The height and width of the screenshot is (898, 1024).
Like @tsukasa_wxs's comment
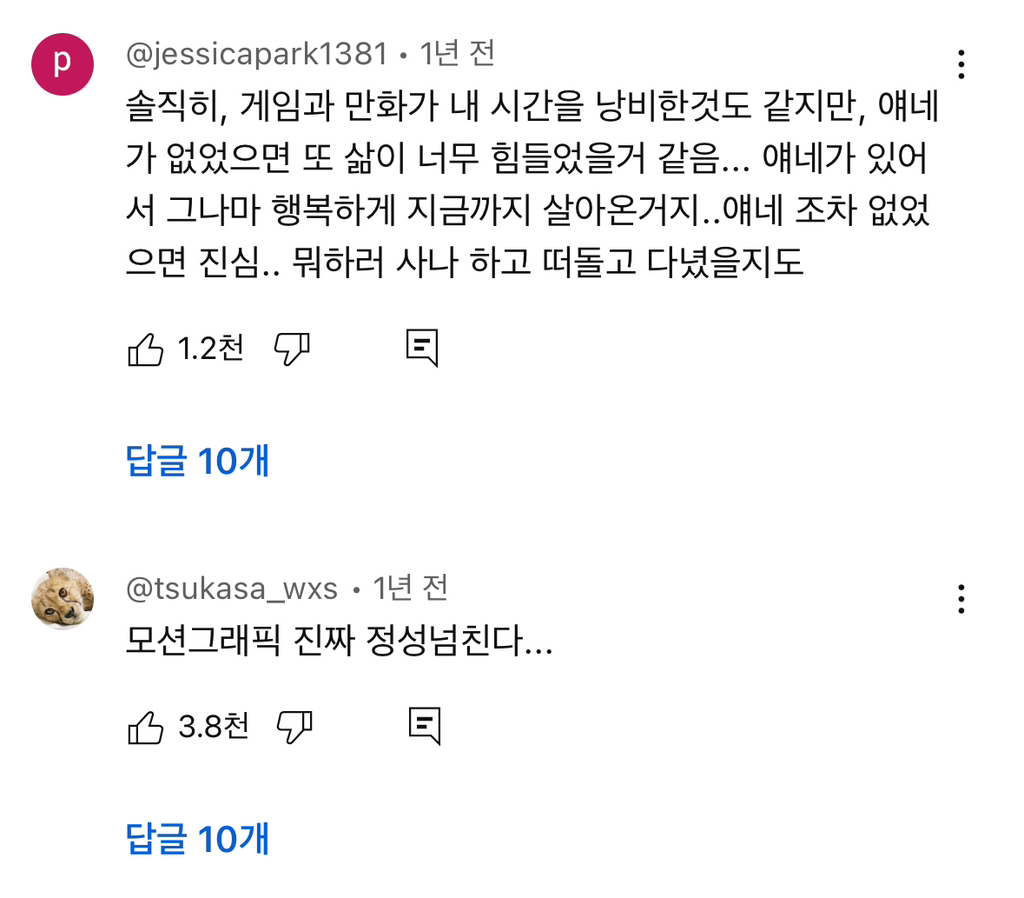147,725
